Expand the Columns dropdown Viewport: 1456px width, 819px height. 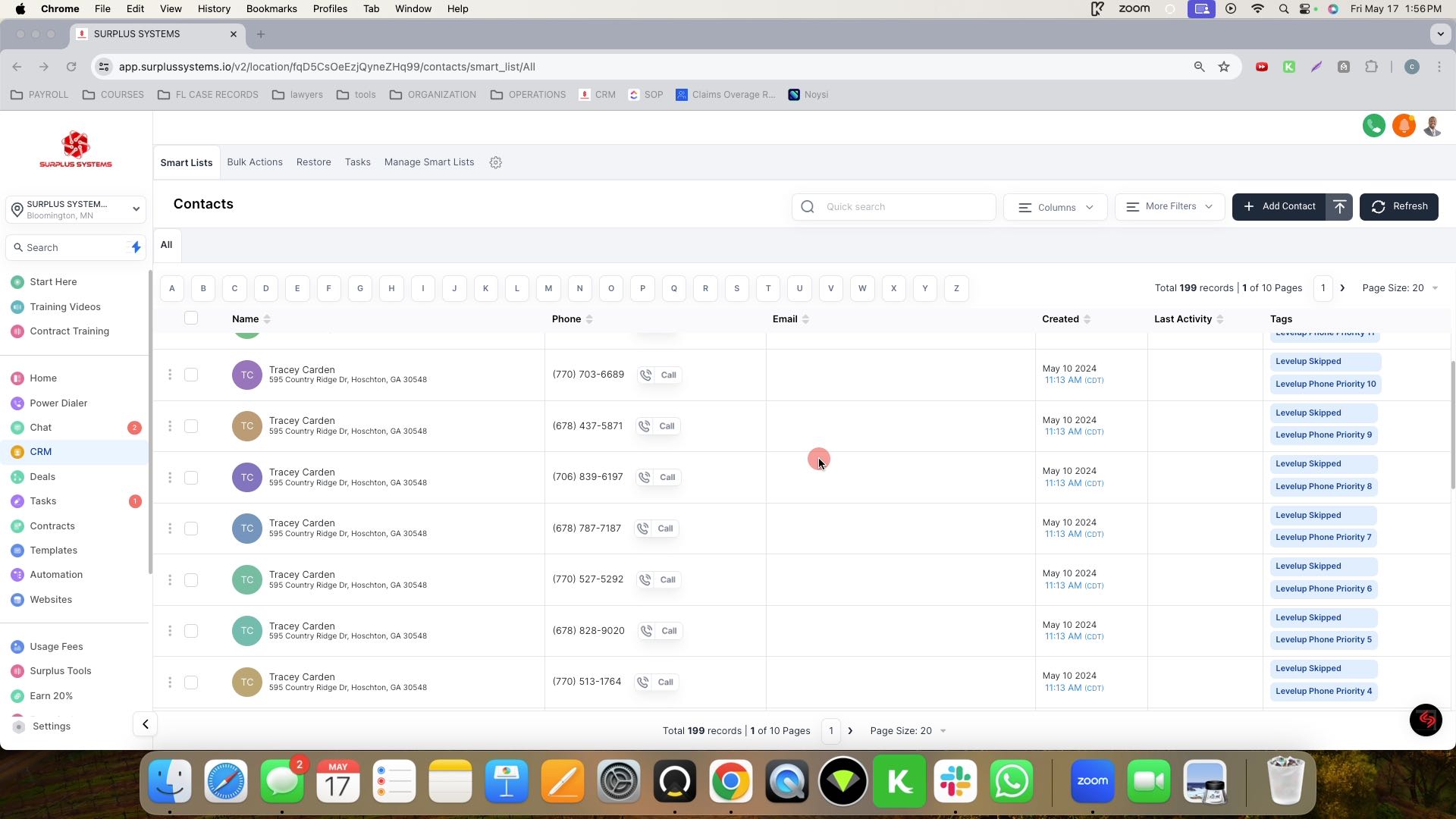click(1056, 207)
